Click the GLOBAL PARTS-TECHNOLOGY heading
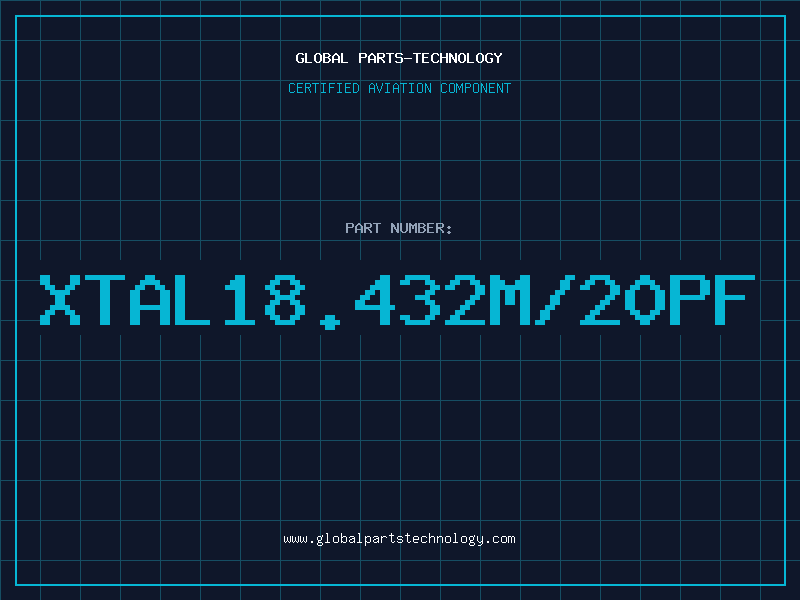Screen dimensions: 800x600 tap(399, 58)
